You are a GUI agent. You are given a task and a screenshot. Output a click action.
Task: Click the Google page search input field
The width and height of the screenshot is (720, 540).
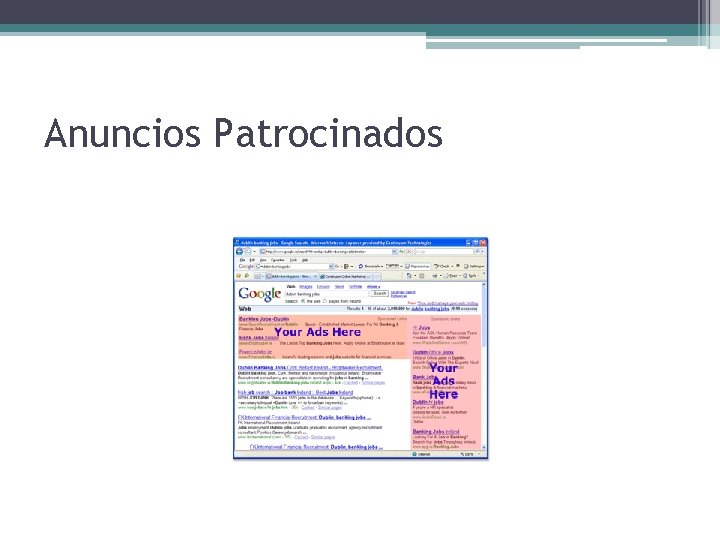[326, 294]
